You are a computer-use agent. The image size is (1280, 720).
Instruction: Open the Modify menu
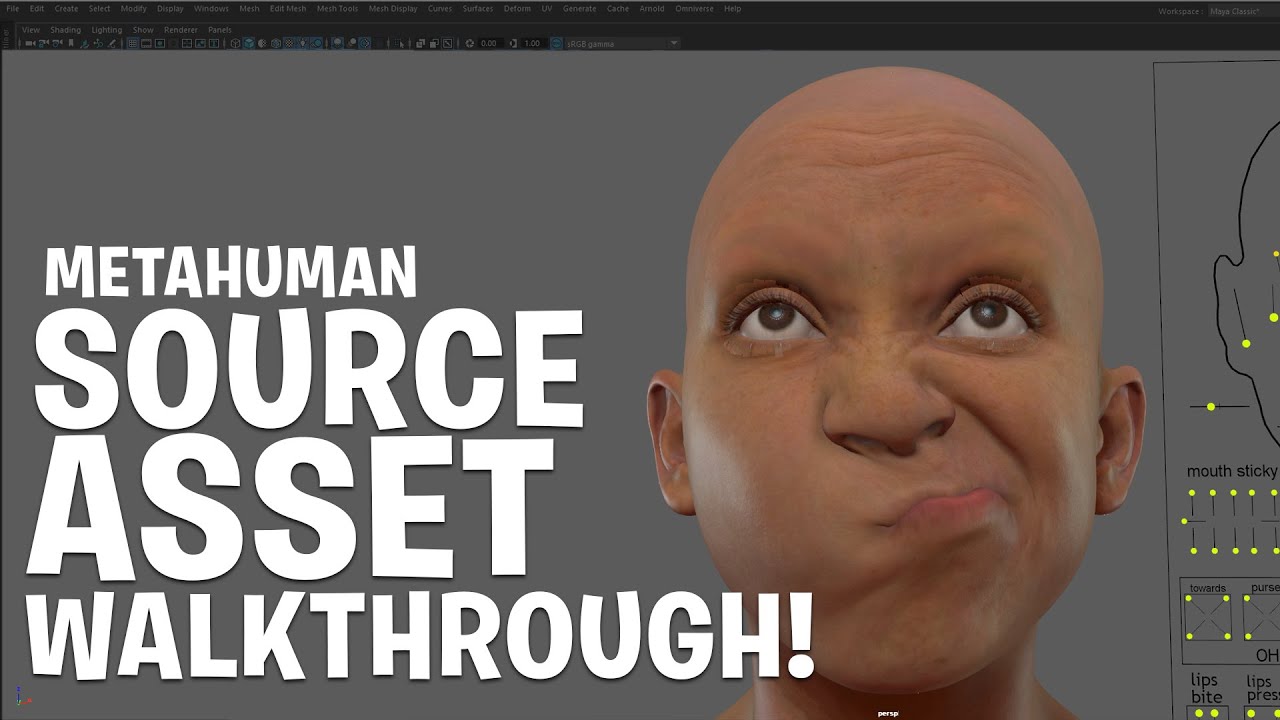[134, 9]
